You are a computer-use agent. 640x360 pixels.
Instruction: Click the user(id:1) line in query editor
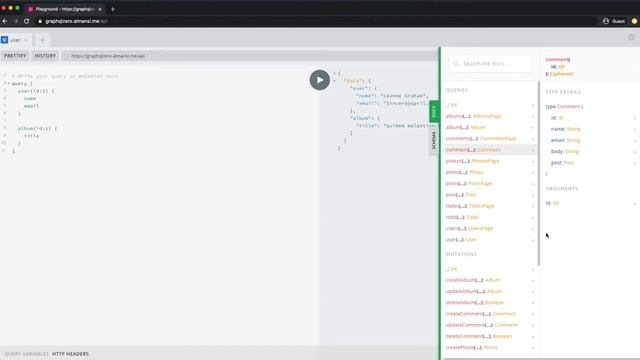click(36, 91)
